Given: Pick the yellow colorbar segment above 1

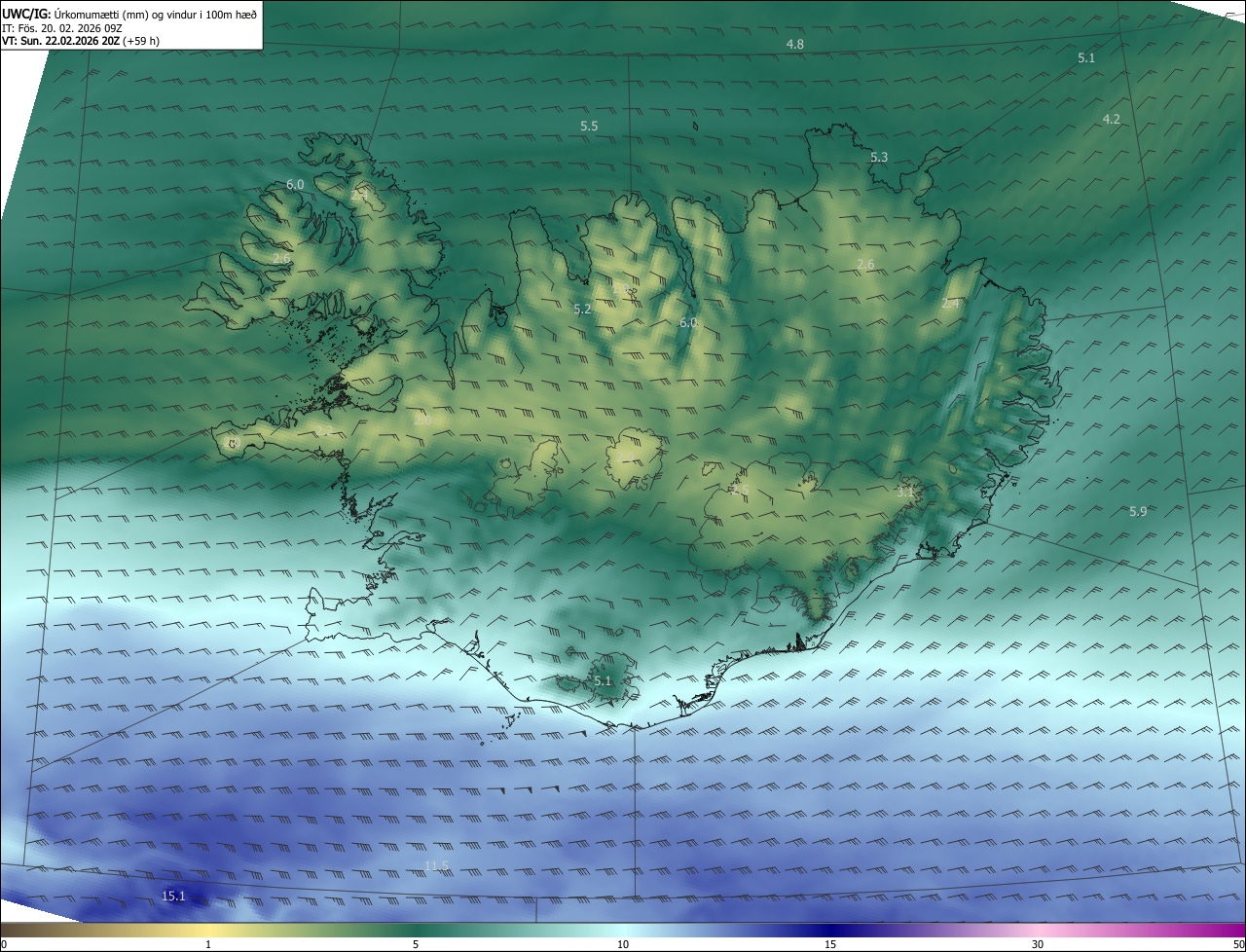Looking at the screenshot, I should click(208, 931).
